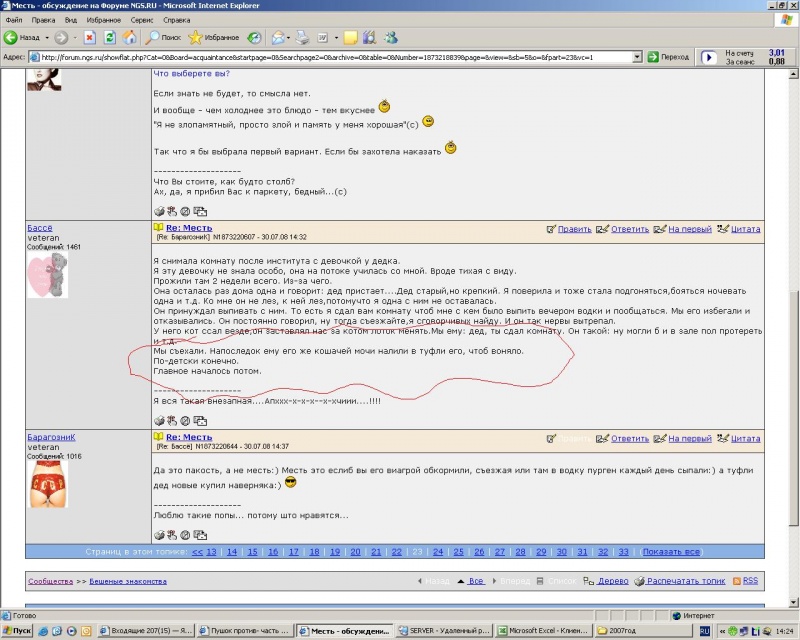Open Search (Поиск) in the toolbar

pos(165,38)
